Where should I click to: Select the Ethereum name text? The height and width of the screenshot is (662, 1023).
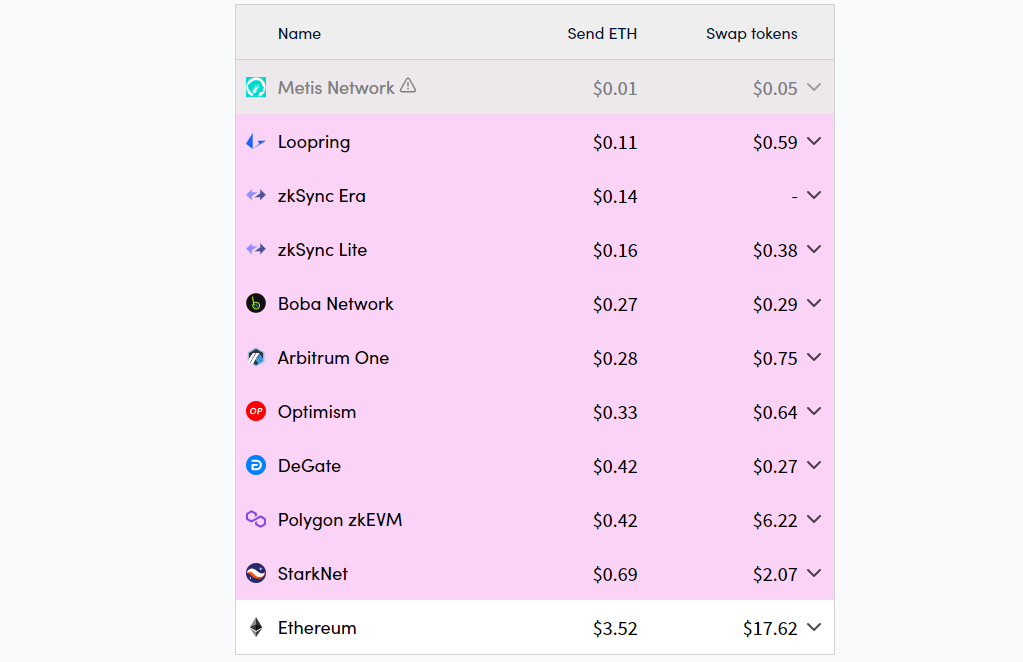317,628
